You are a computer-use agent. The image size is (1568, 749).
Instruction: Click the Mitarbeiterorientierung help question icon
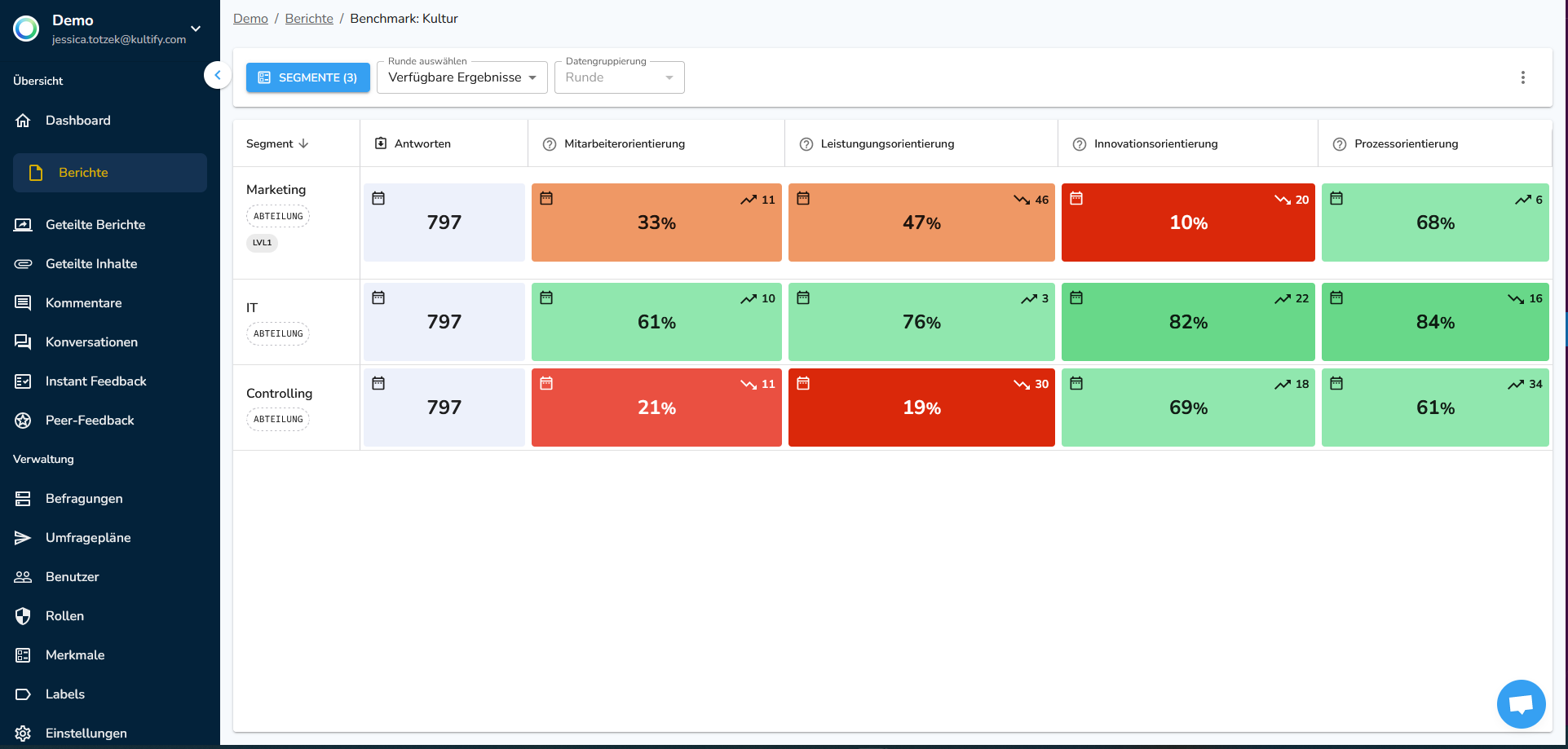pyautogui.click(x=550, y=144)
